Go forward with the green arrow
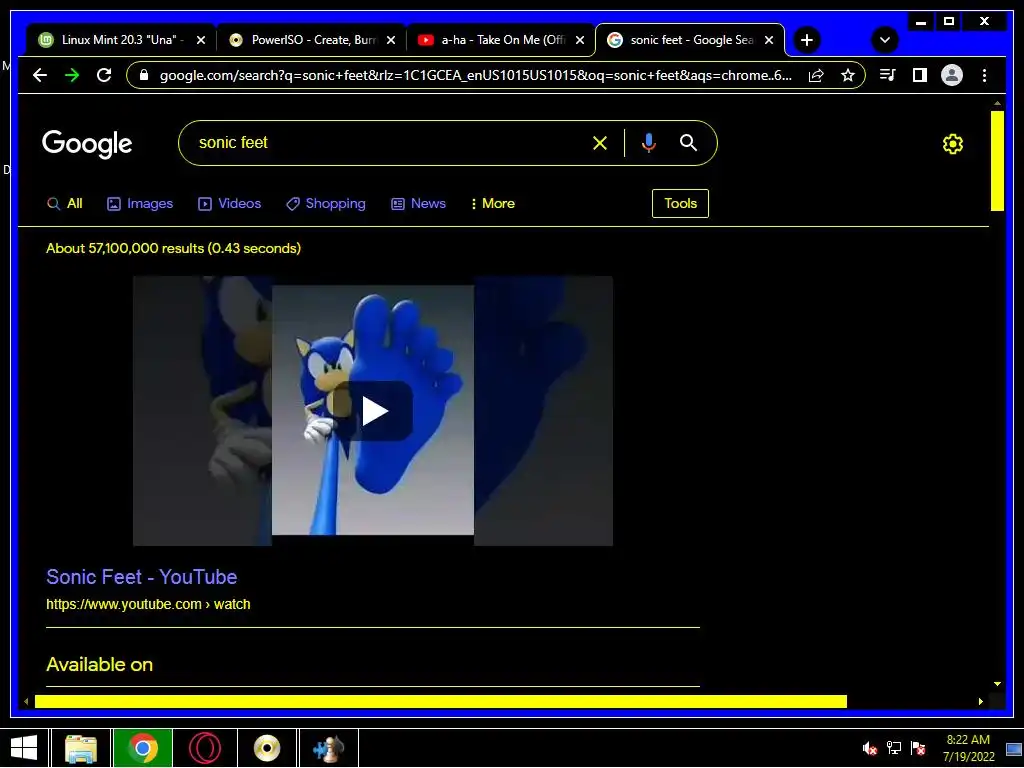The width and height of the screenshot is (1024, 768). pos(72,75)
